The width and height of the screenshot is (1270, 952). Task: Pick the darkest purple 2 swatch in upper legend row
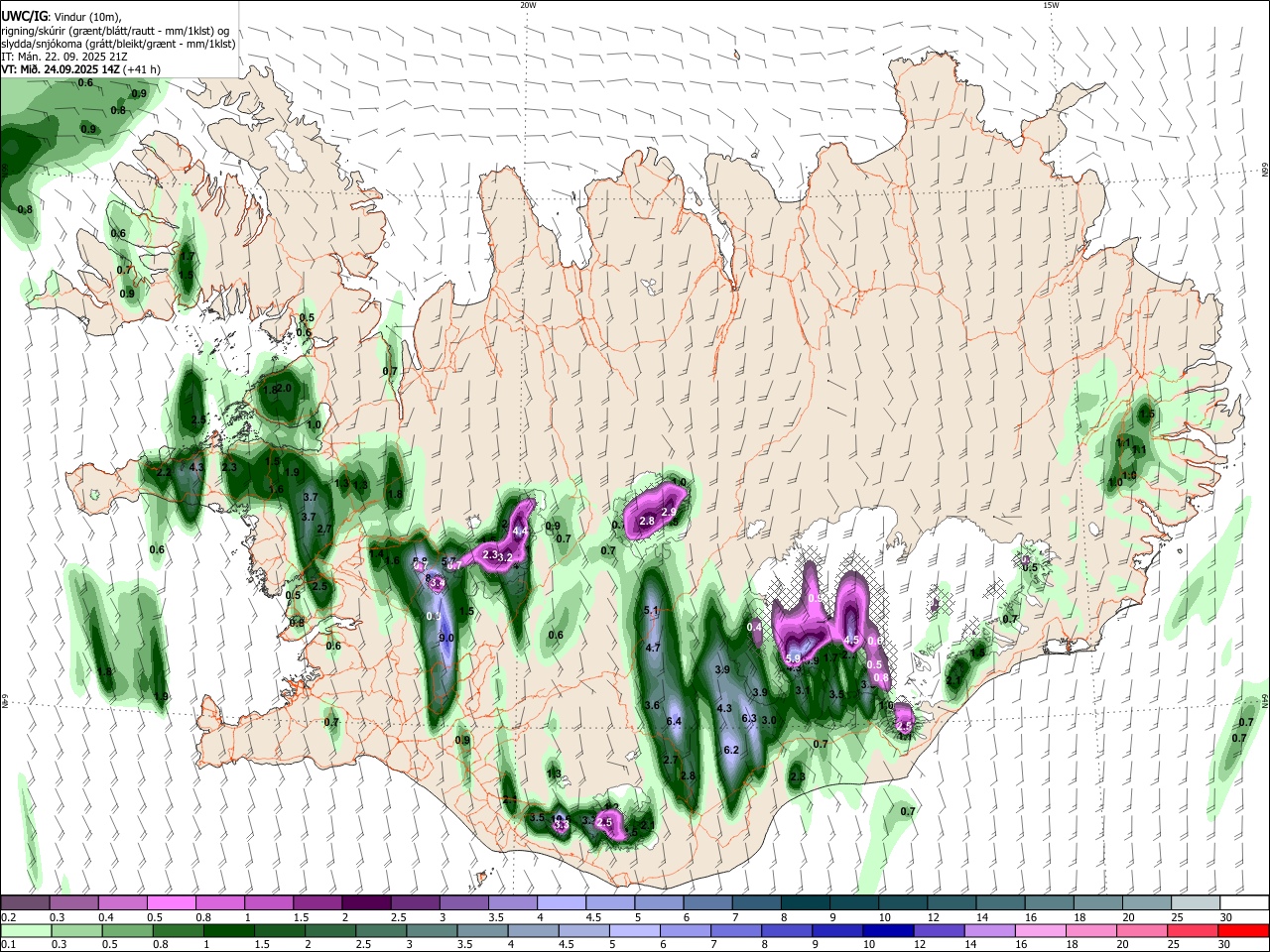click(x=365, y=902)
